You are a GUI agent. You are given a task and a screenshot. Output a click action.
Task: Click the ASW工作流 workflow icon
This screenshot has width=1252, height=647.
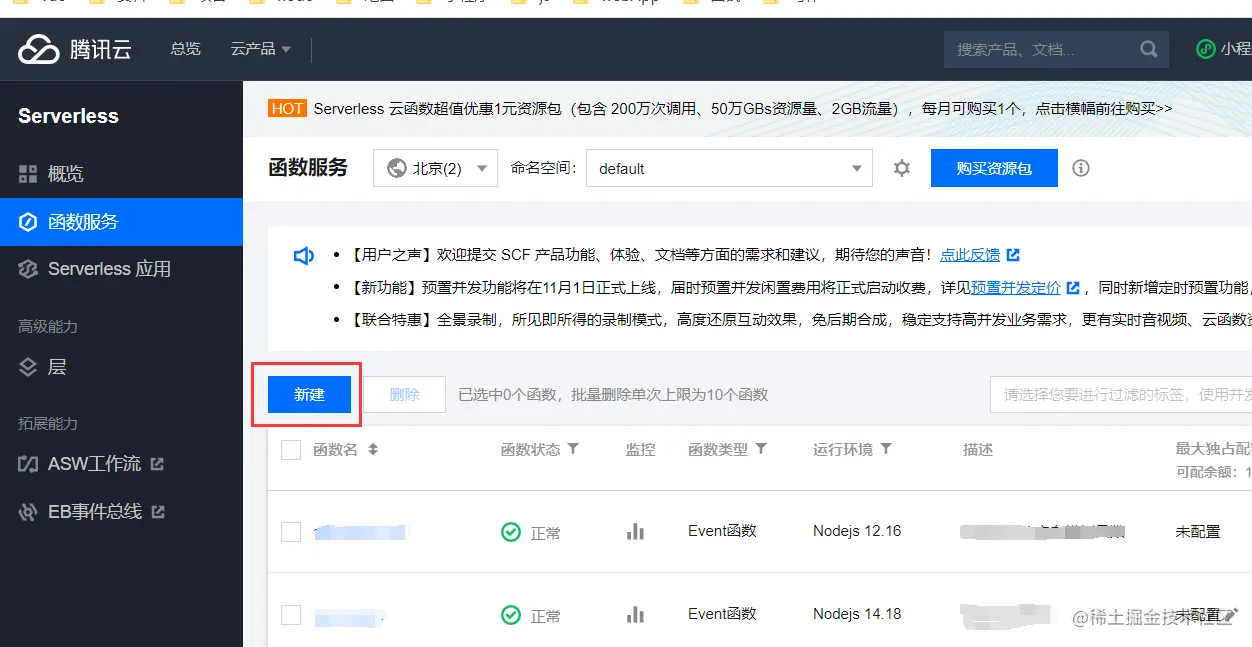pyautogui.click(x=28, y=464)
